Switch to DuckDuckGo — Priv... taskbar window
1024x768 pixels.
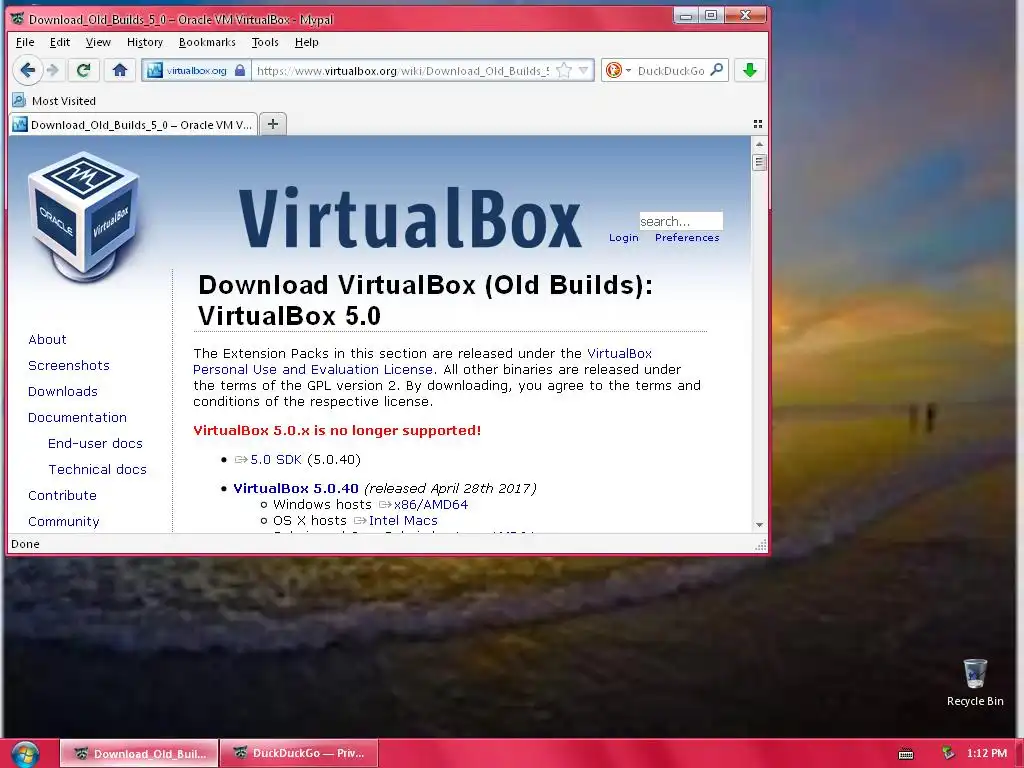tap(298, 754)
